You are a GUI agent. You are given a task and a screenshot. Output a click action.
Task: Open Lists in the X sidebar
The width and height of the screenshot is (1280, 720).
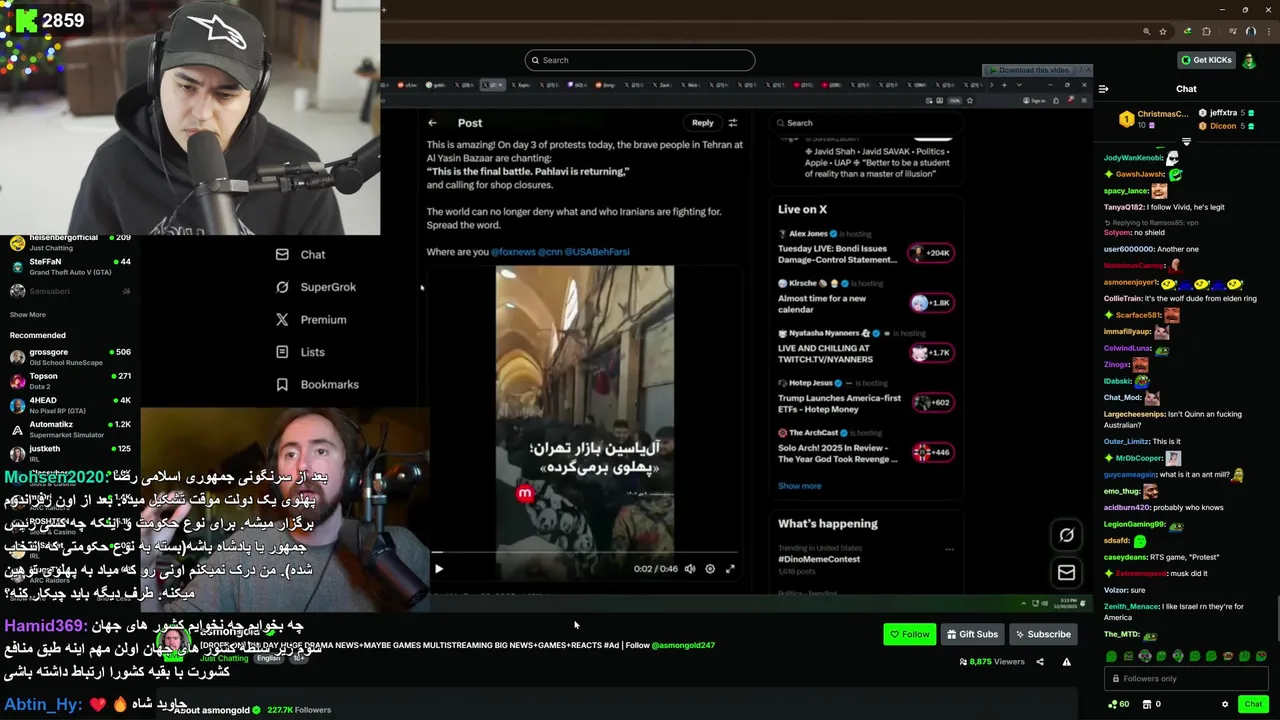click(x=300, y=352)
